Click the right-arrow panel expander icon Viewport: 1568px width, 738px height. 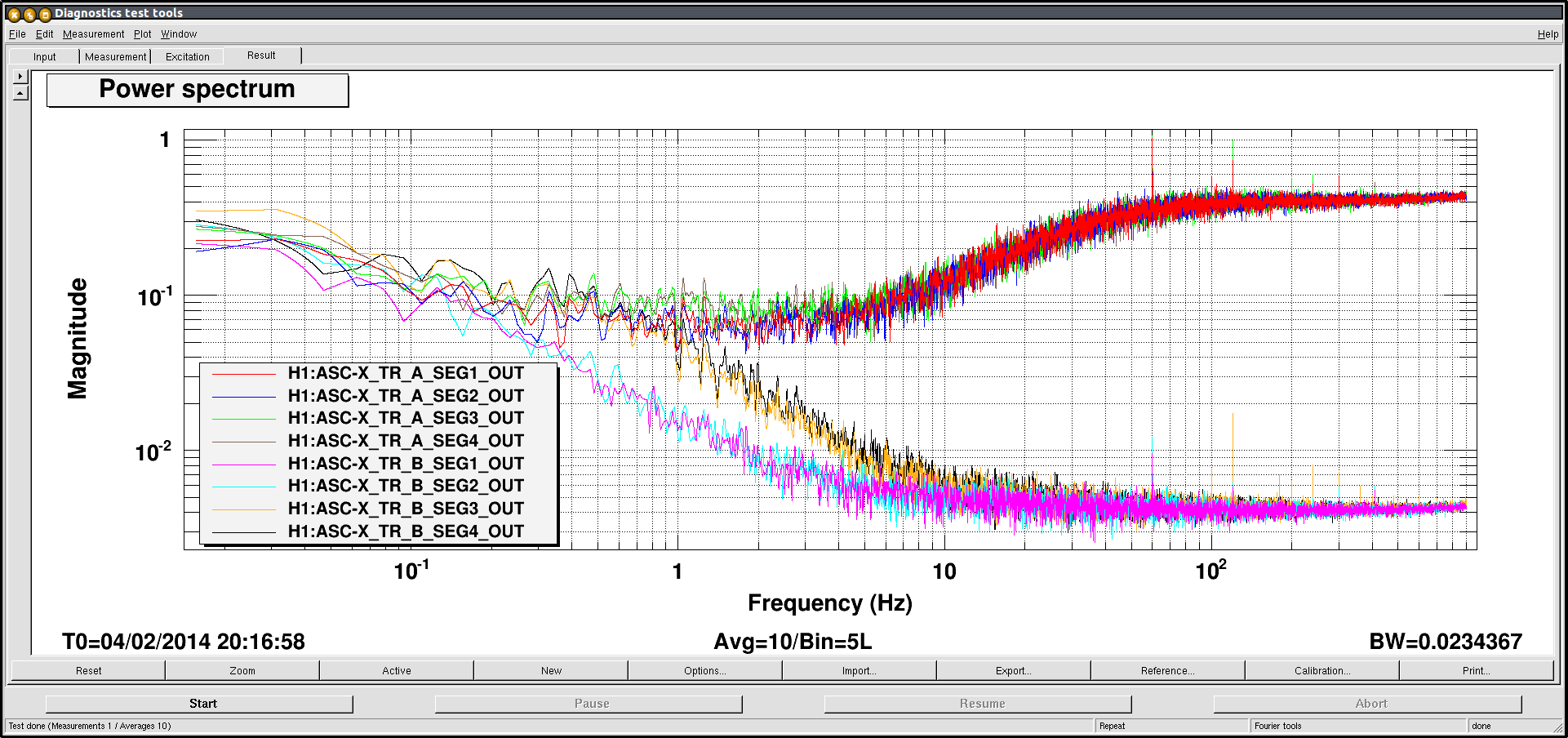pyautogui.click(x=20, y=76)
